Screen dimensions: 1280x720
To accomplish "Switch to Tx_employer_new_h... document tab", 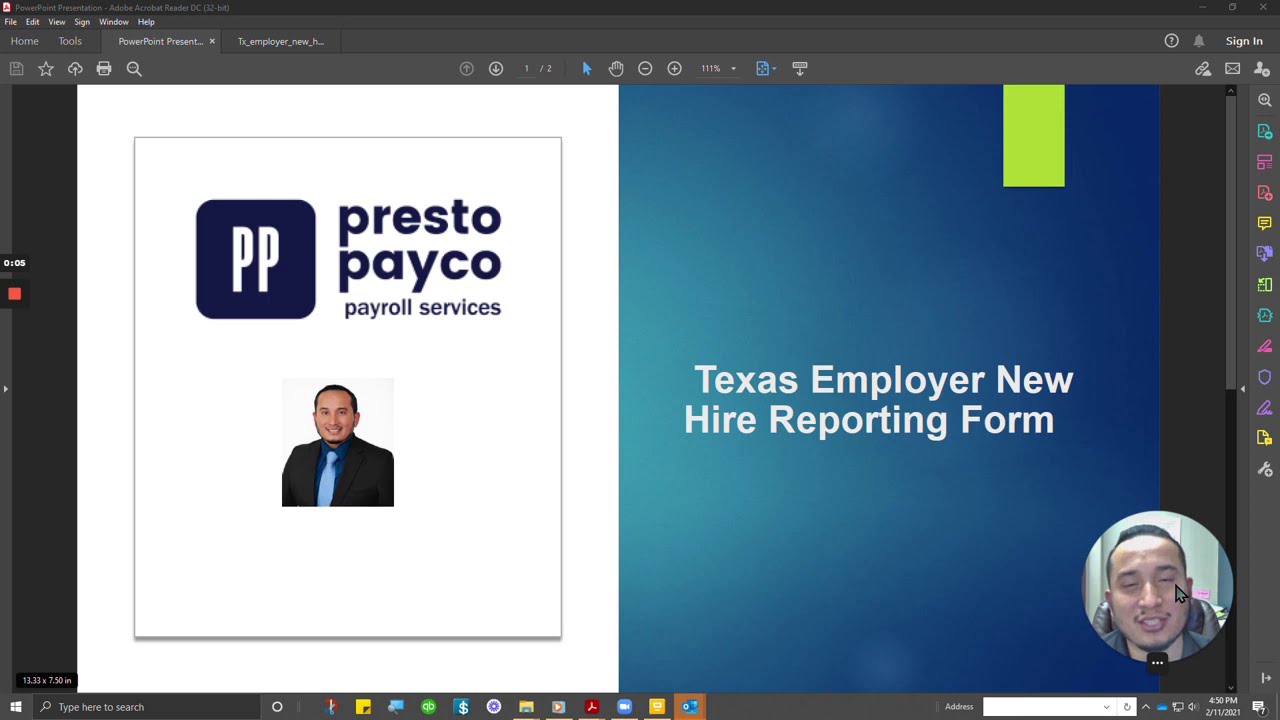I will coord(281,41).
